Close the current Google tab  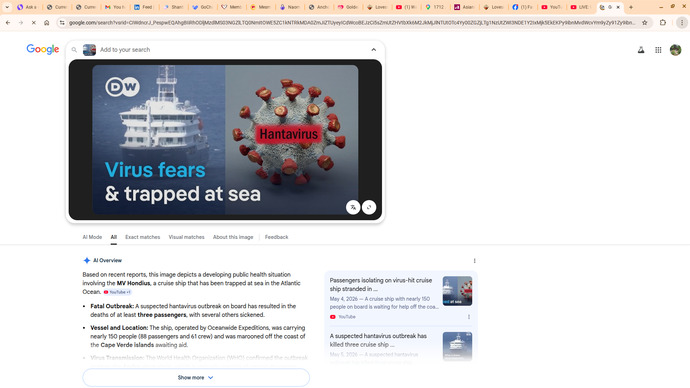click(x=618, y=7)
